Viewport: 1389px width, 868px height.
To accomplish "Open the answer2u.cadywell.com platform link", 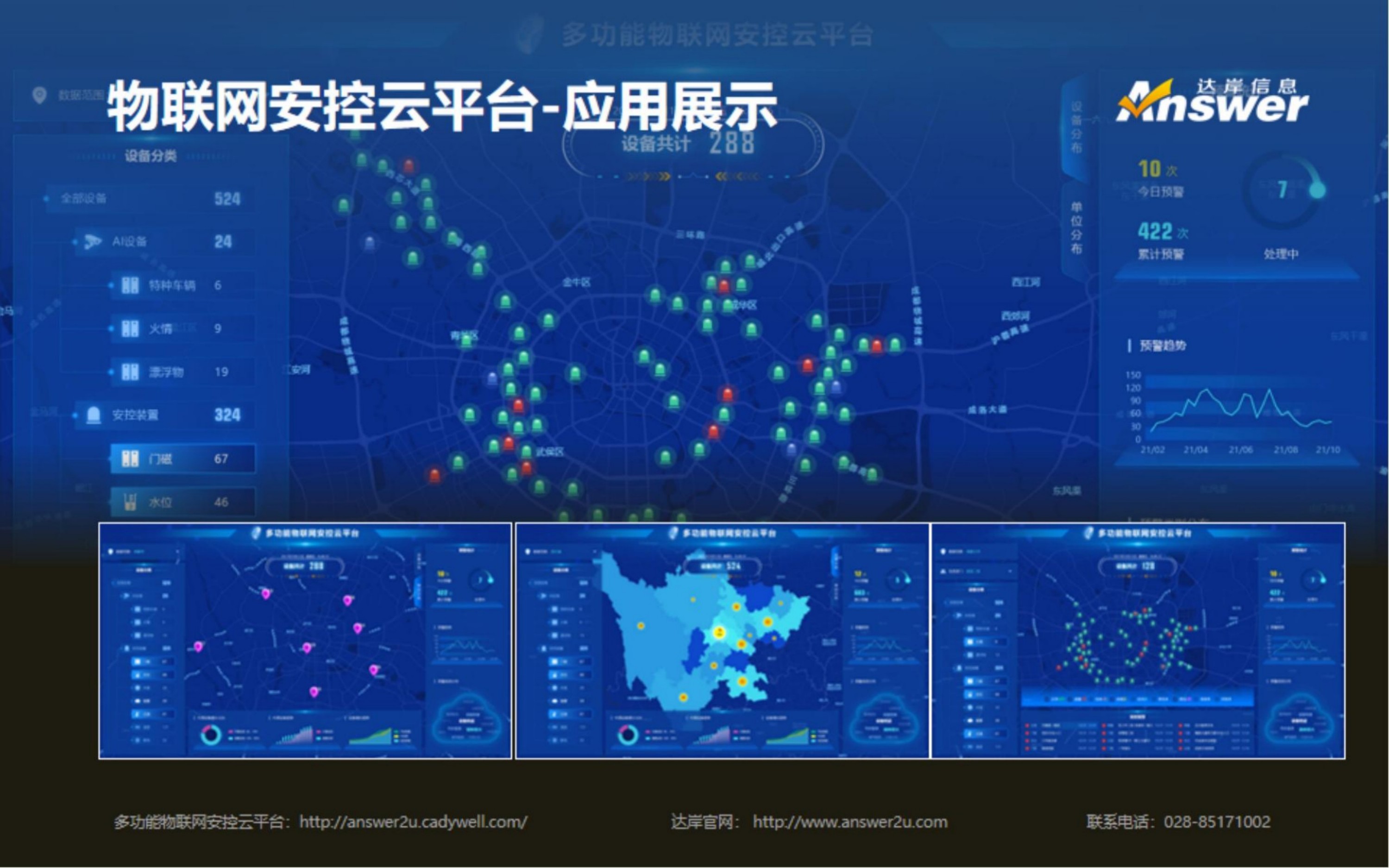I will [413, 822].
